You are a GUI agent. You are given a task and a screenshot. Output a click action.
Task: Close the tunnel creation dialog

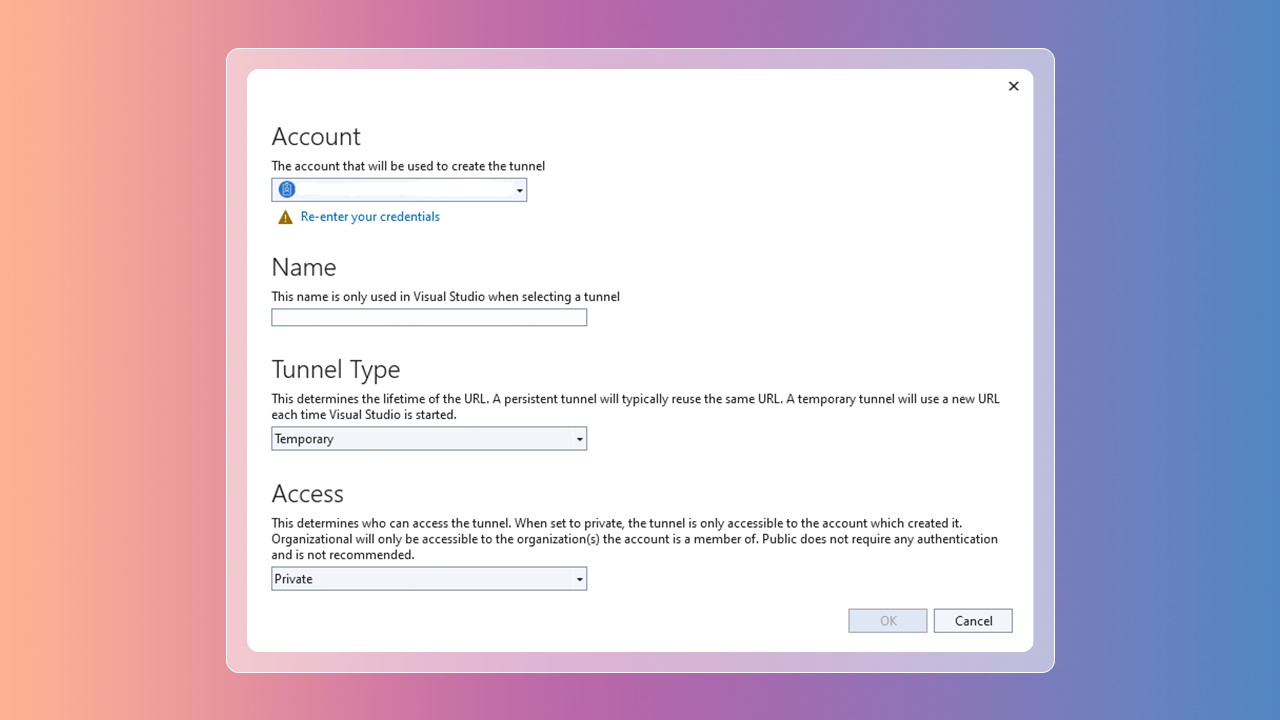point(1013,86)
